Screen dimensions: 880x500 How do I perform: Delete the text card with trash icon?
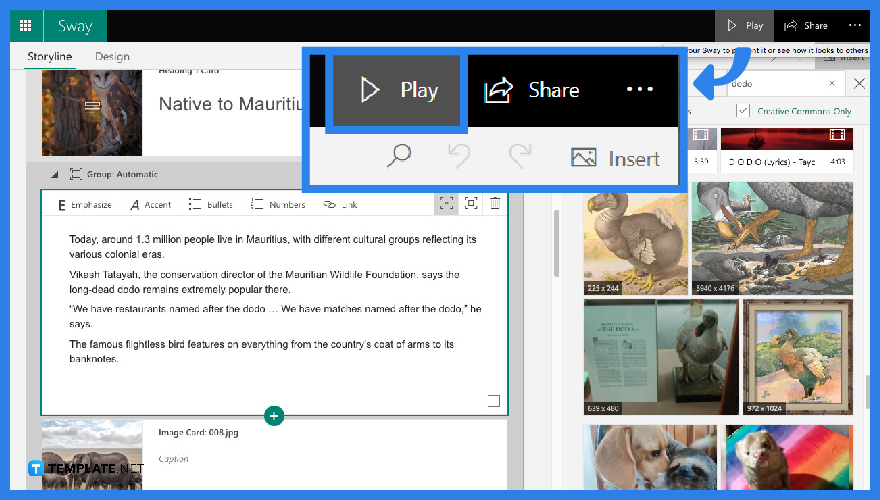495,203
